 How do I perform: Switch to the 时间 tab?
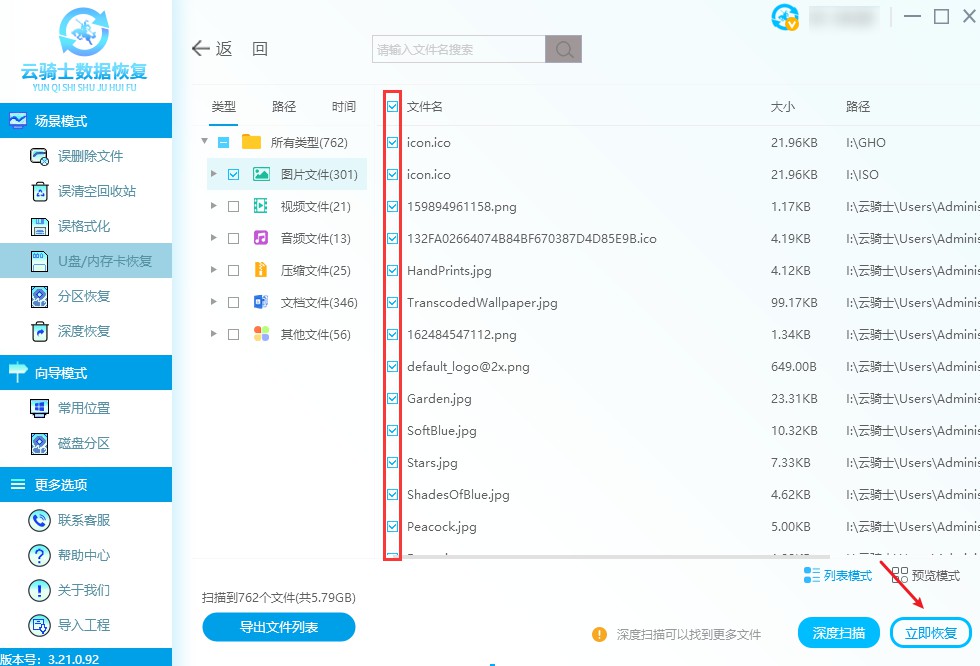[344, 106]
